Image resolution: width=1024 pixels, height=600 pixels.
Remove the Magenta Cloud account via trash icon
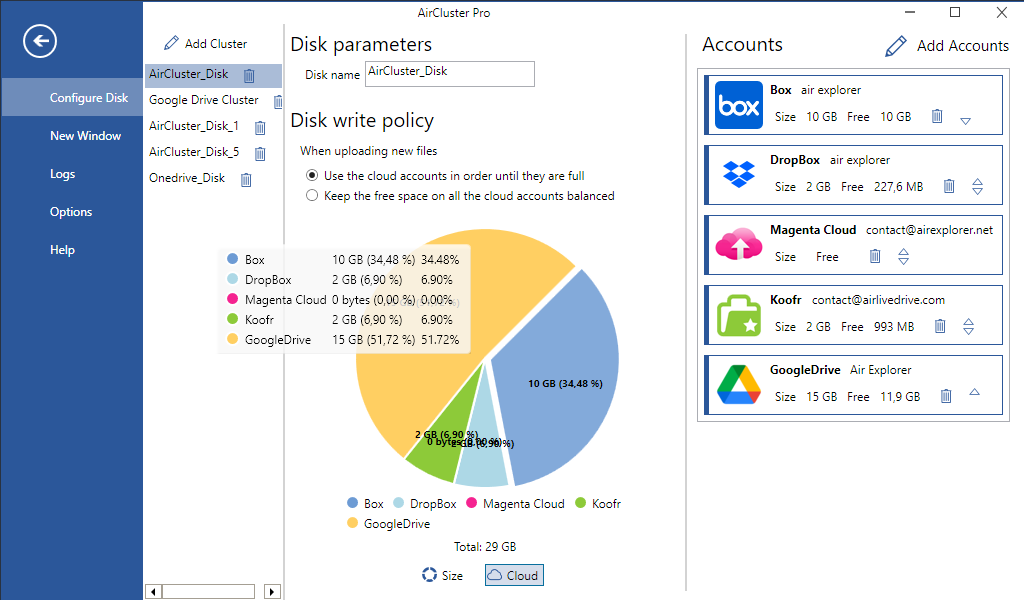(875, 256)
